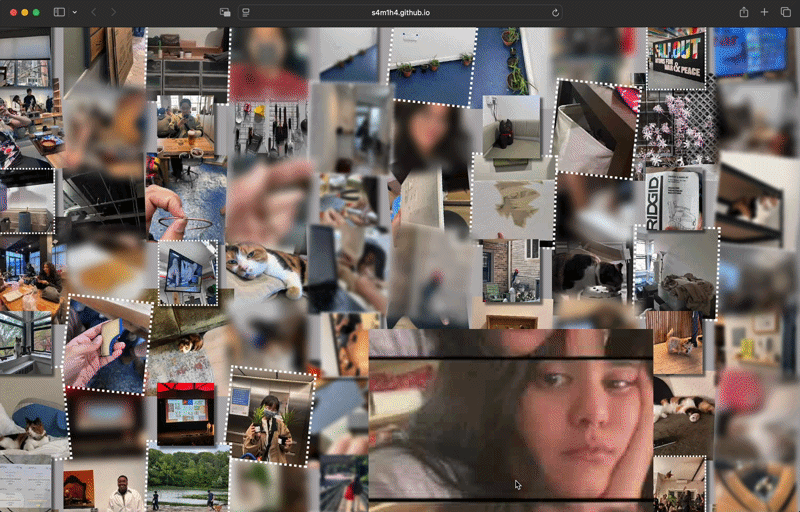Open the Reader view icon beside address bar
This screenshot has height=512, width=800.
tap(246, 12)
